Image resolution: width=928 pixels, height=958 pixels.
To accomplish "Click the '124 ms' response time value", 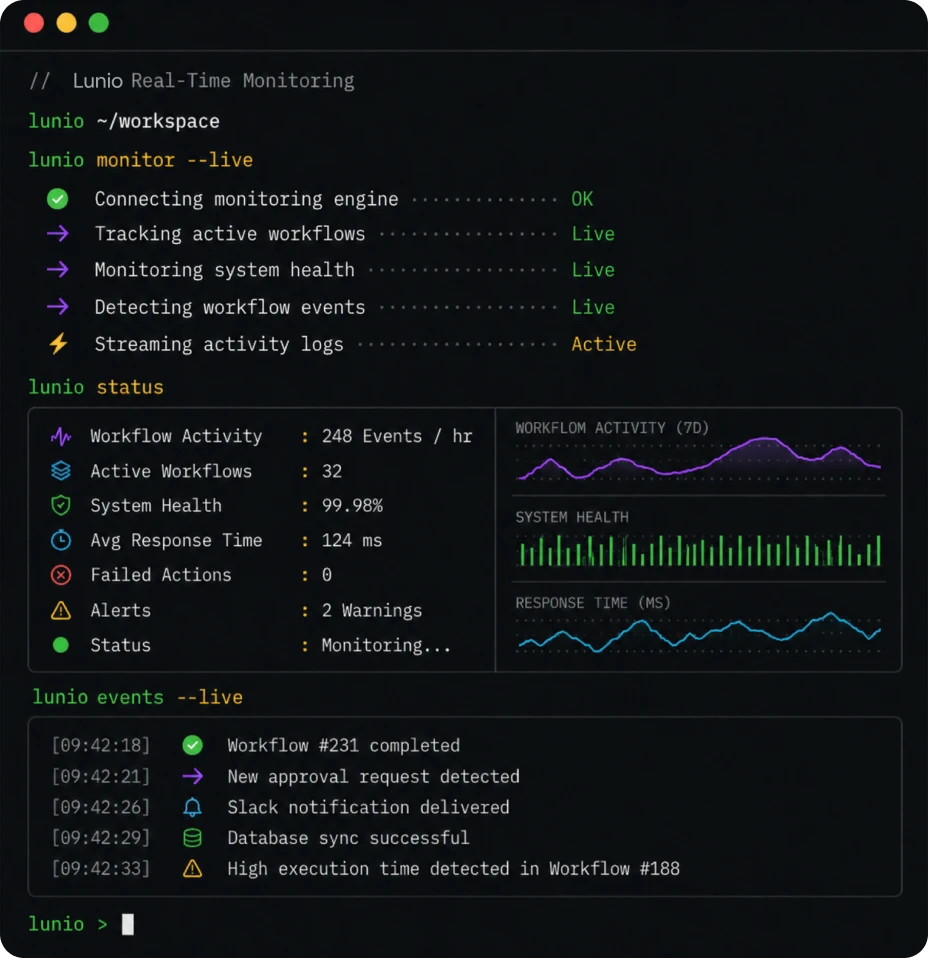I will click(x=352, y=540).
